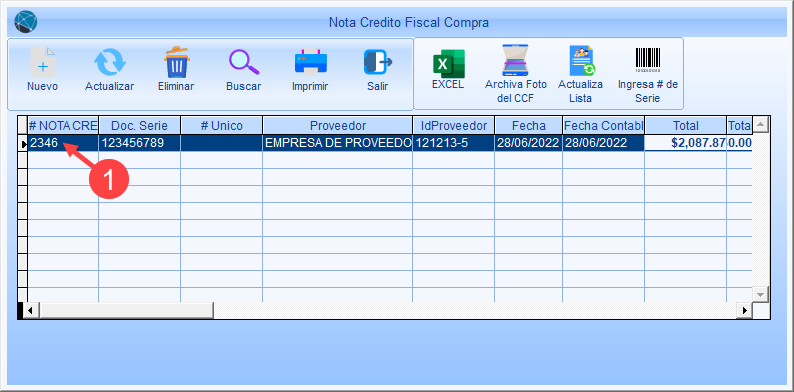Click the globe logo in title bar

tap(25, 22)
